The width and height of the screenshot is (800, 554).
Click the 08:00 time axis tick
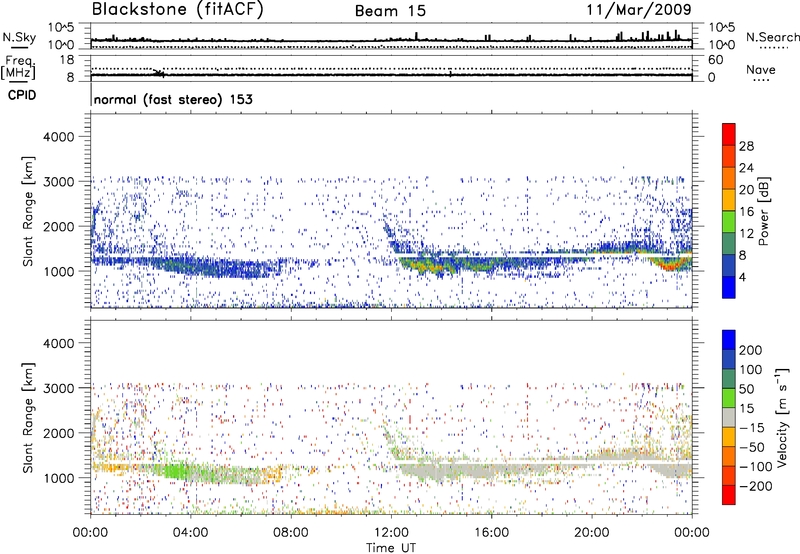tap(291, 533)
